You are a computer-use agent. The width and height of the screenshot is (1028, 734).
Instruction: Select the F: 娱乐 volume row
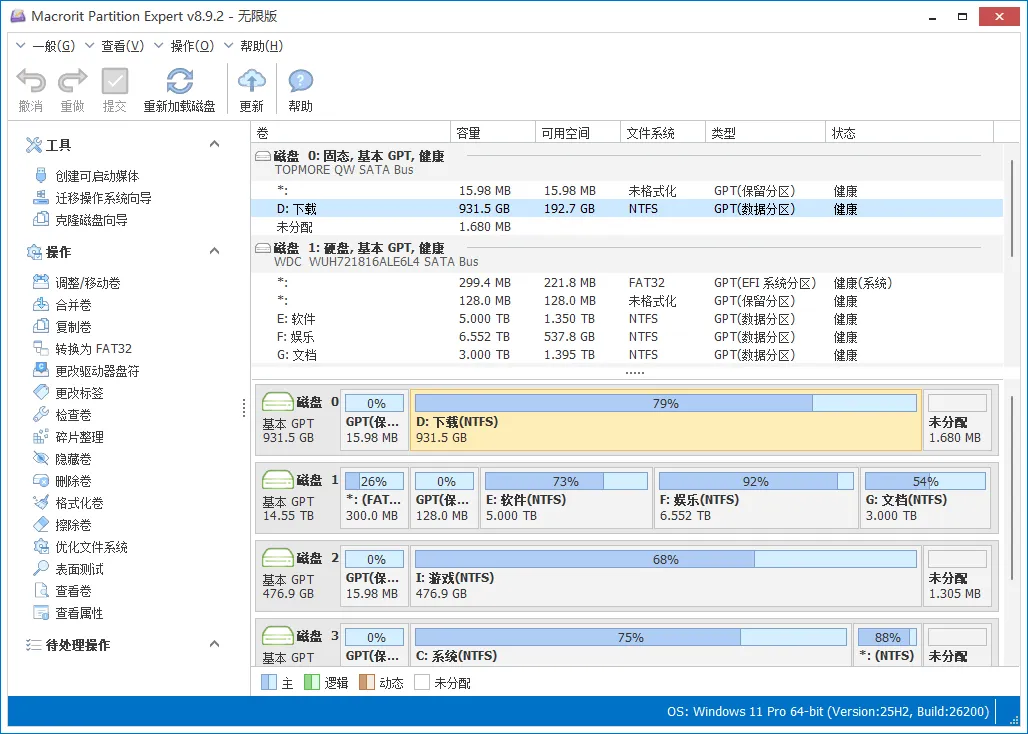click(x=627, y=337)
